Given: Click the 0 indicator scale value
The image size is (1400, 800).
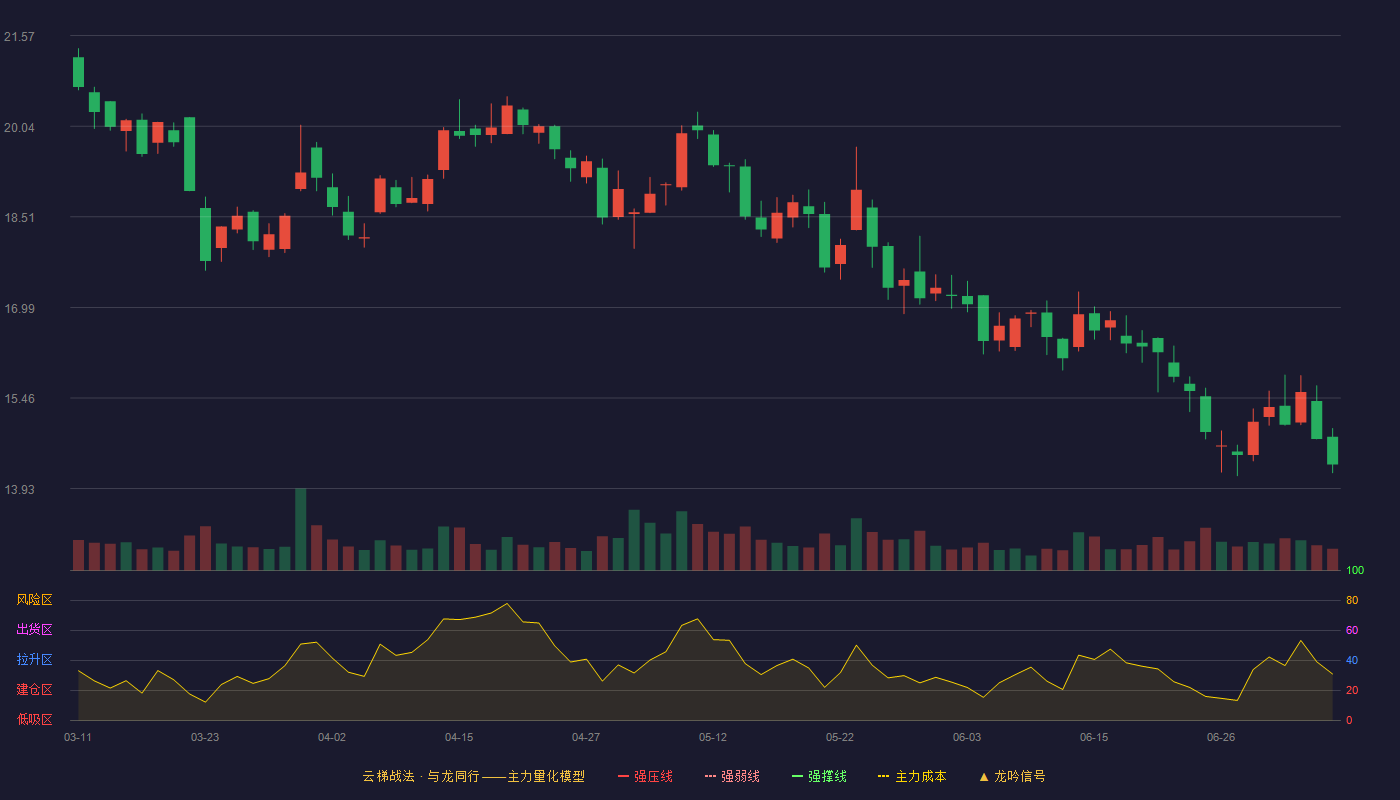Looking at the screenshot, I should [1349, 721].
